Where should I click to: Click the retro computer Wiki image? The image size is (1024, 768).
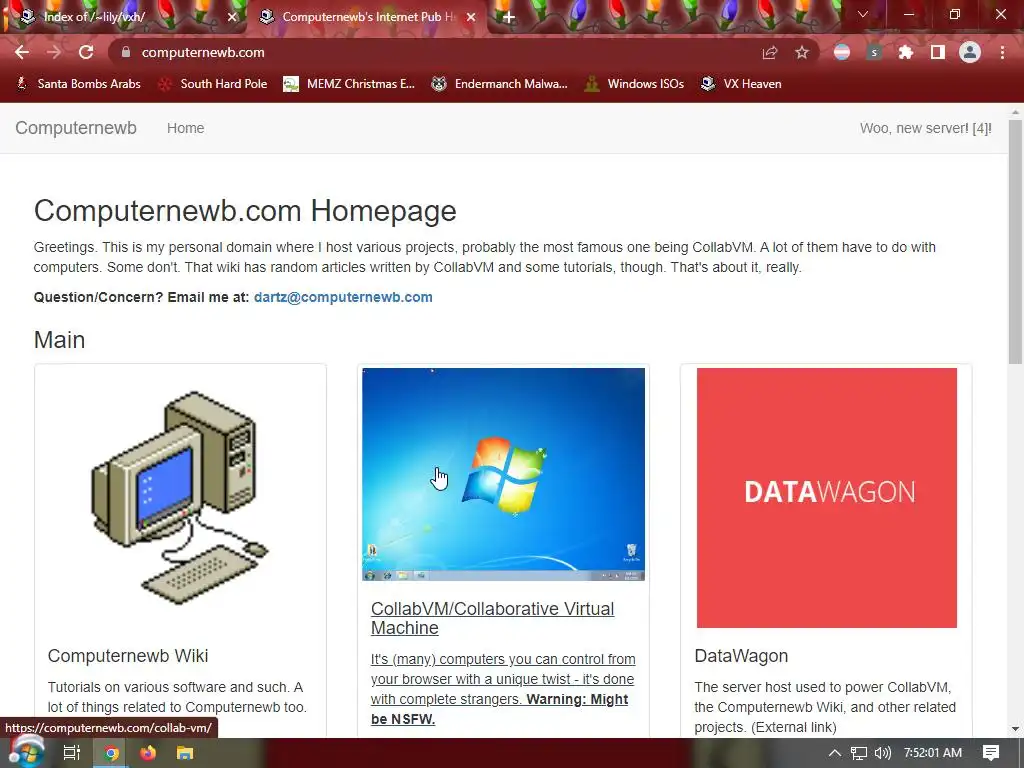tap(180, 498)
